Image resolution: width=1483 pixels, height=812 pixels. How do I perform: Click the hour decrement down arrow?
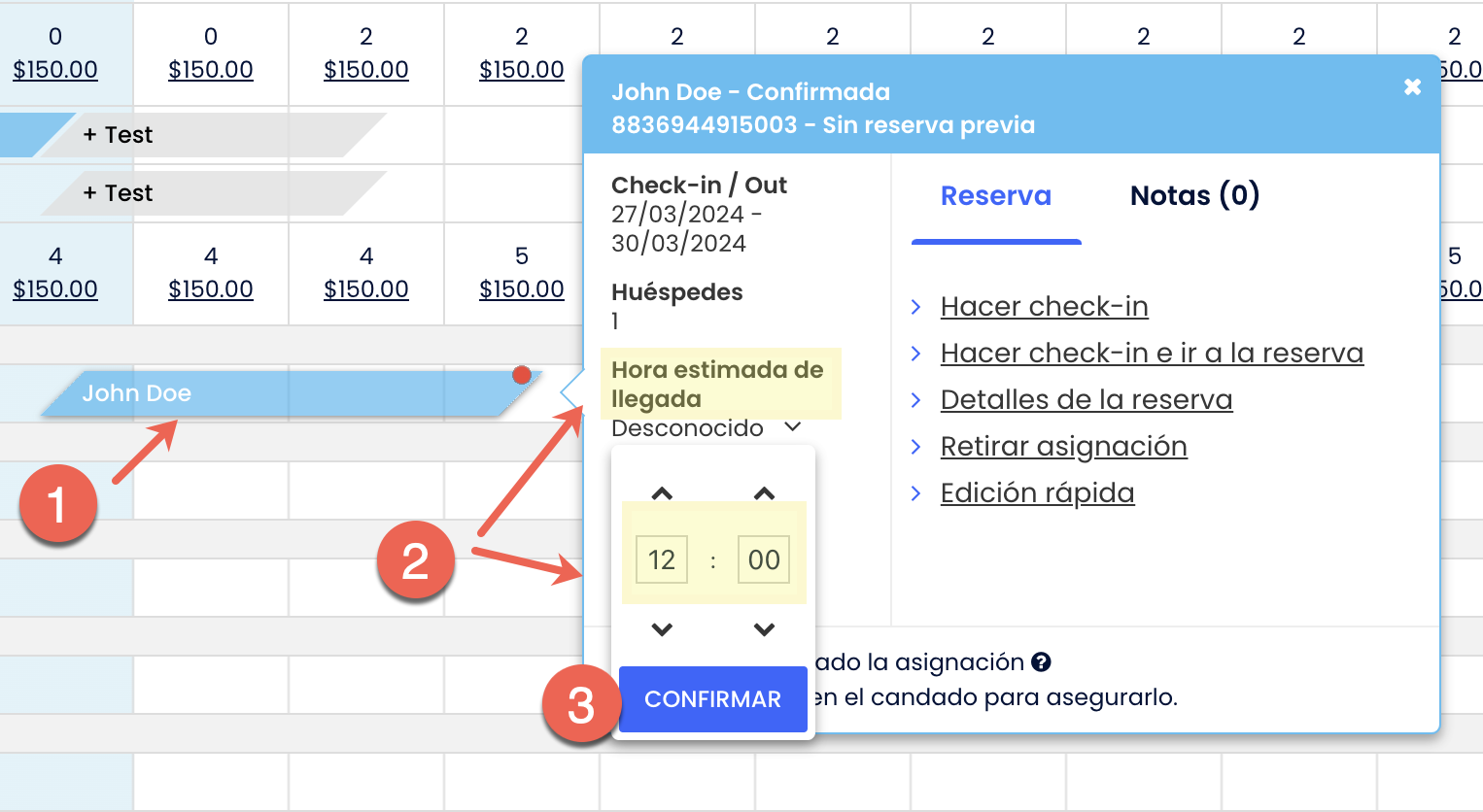[x=662, y=629]
